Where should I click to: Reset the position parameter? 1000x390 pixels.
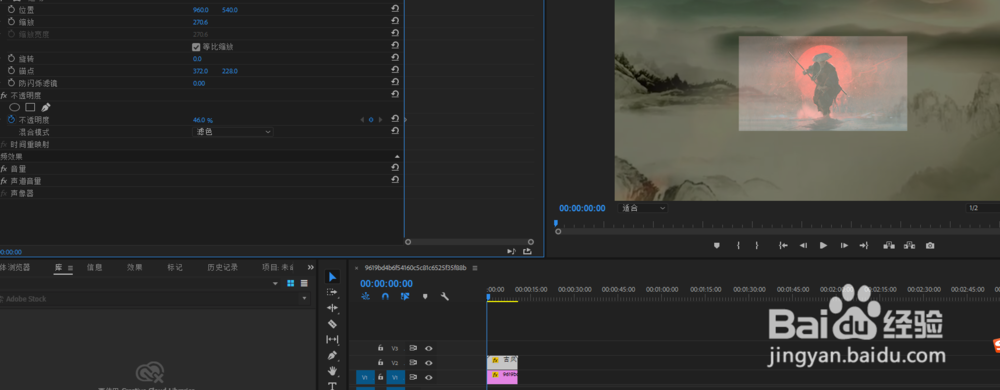[395, 10]
